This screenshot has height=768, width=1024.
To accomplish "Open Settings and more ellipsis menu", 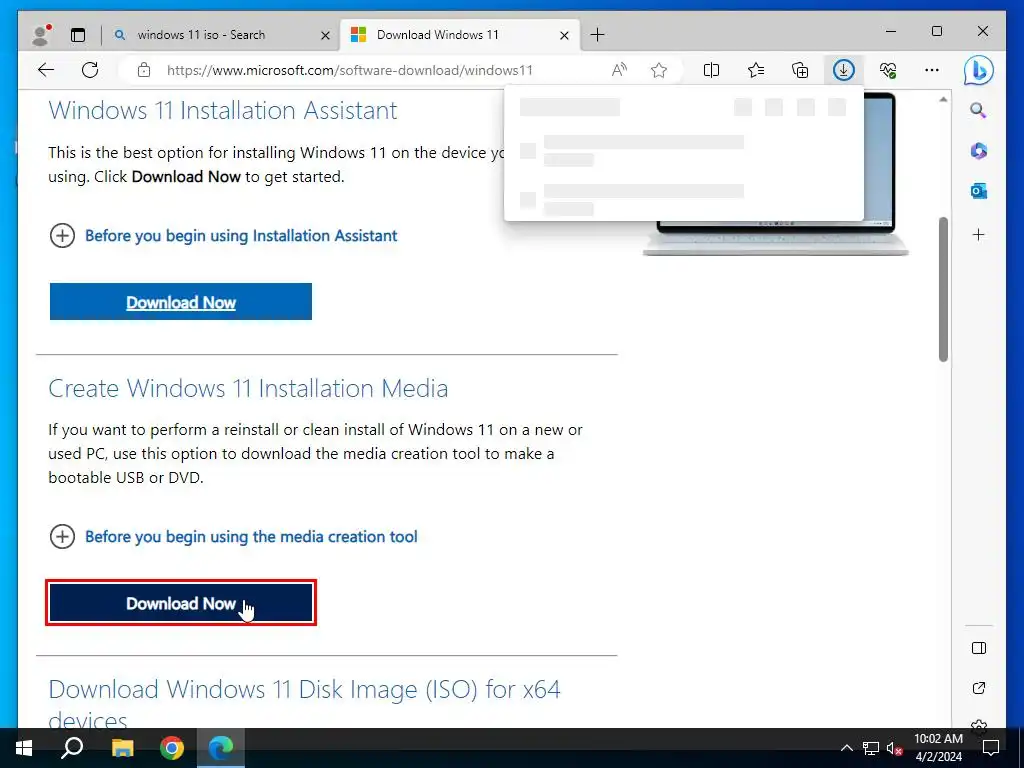I will [932, 70].
